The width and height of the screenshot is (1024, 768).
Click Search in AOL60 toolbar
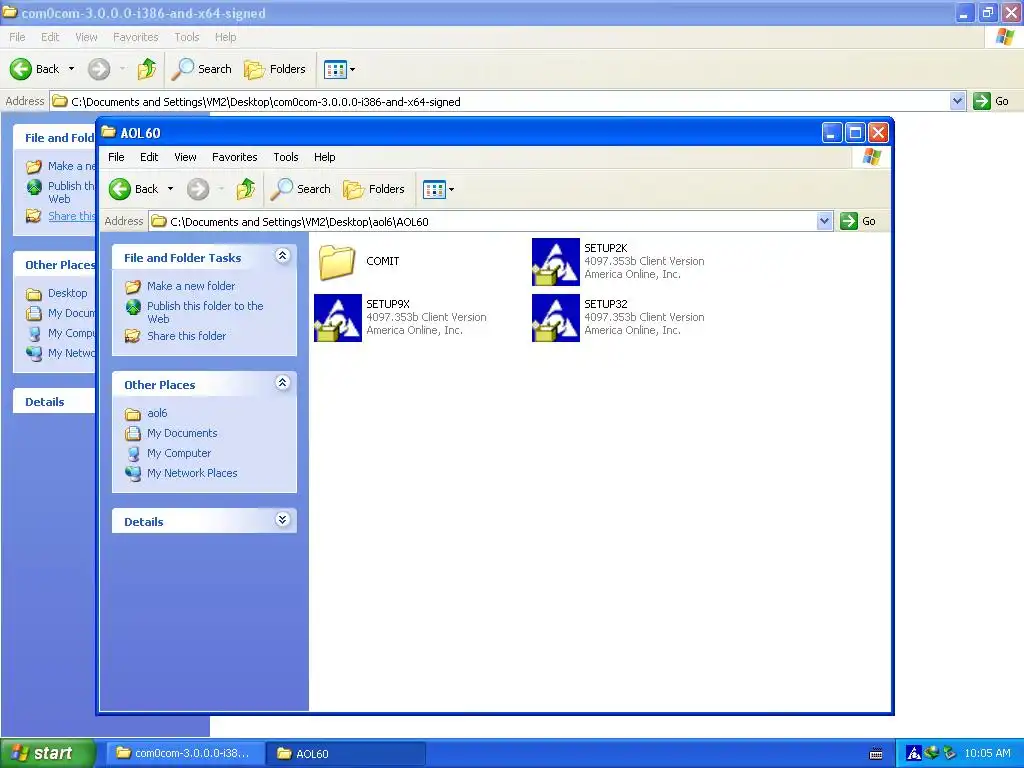point(301,189)
